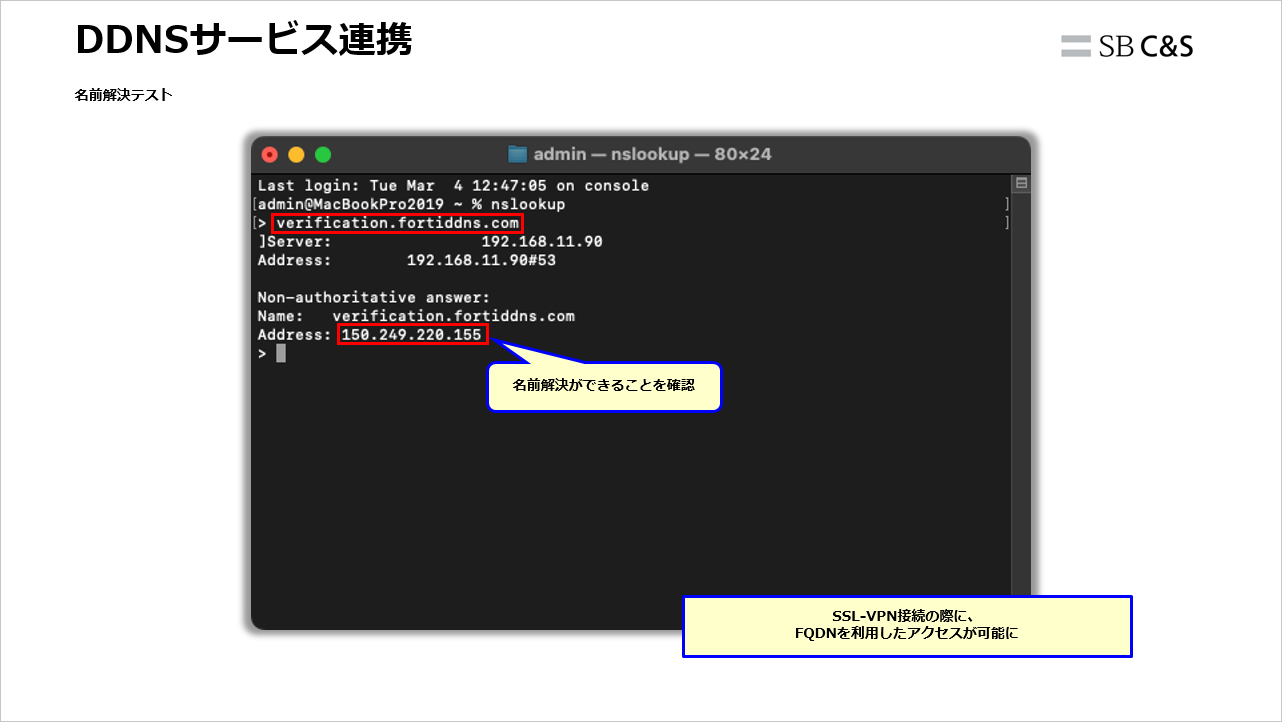This screenshot has height=722, width=1282.
Task: Click the Terminal vertical scrollbar track
Action: point(1021,400)
